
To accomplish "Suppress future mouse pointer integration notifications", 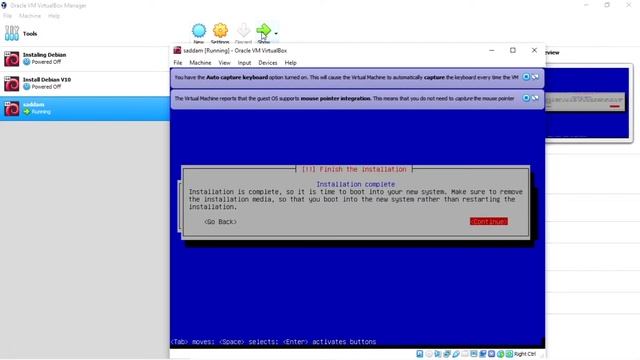I will pos(535,98).
